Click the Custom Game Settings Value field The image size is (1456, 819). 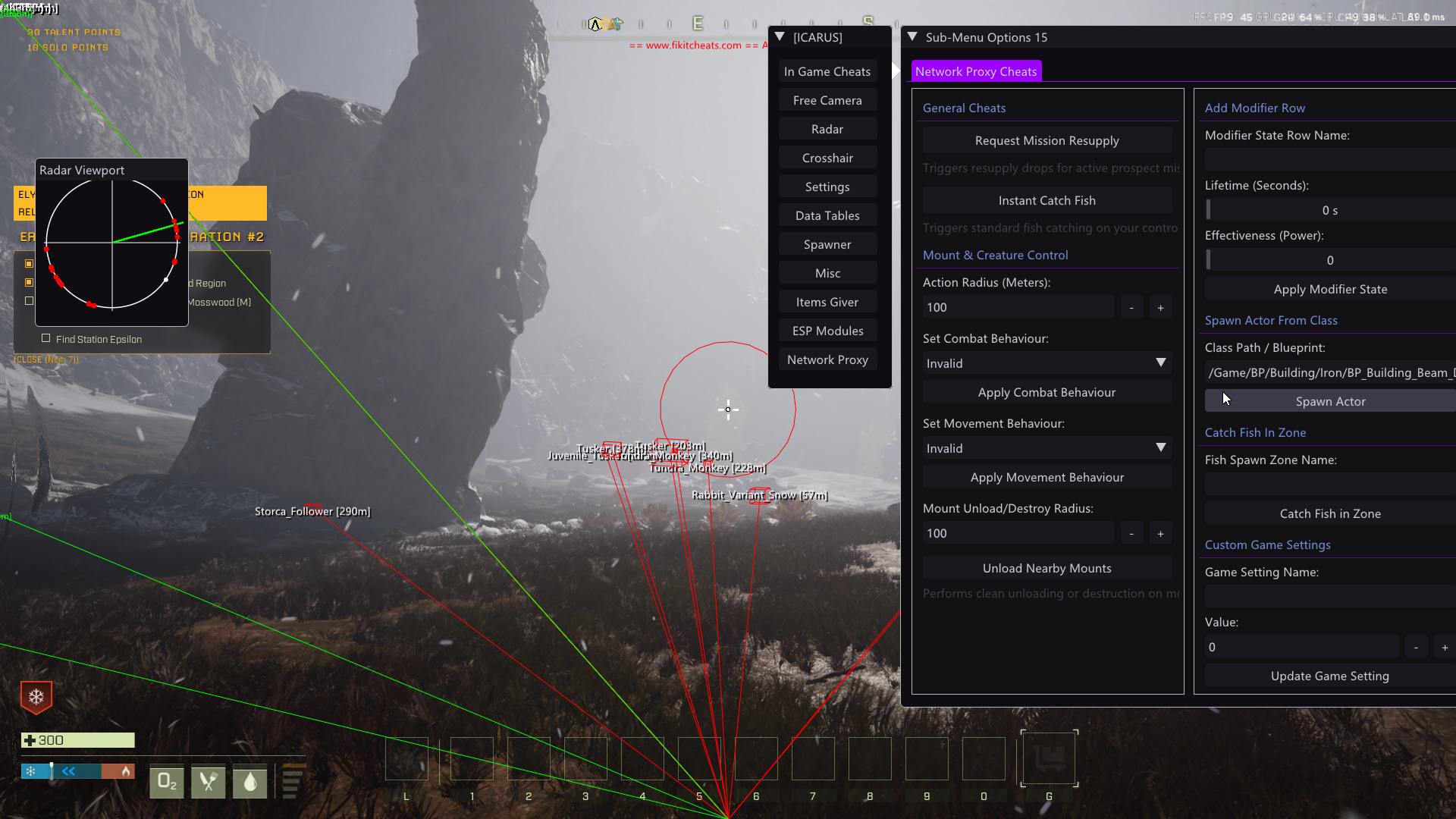point(1301,647)
